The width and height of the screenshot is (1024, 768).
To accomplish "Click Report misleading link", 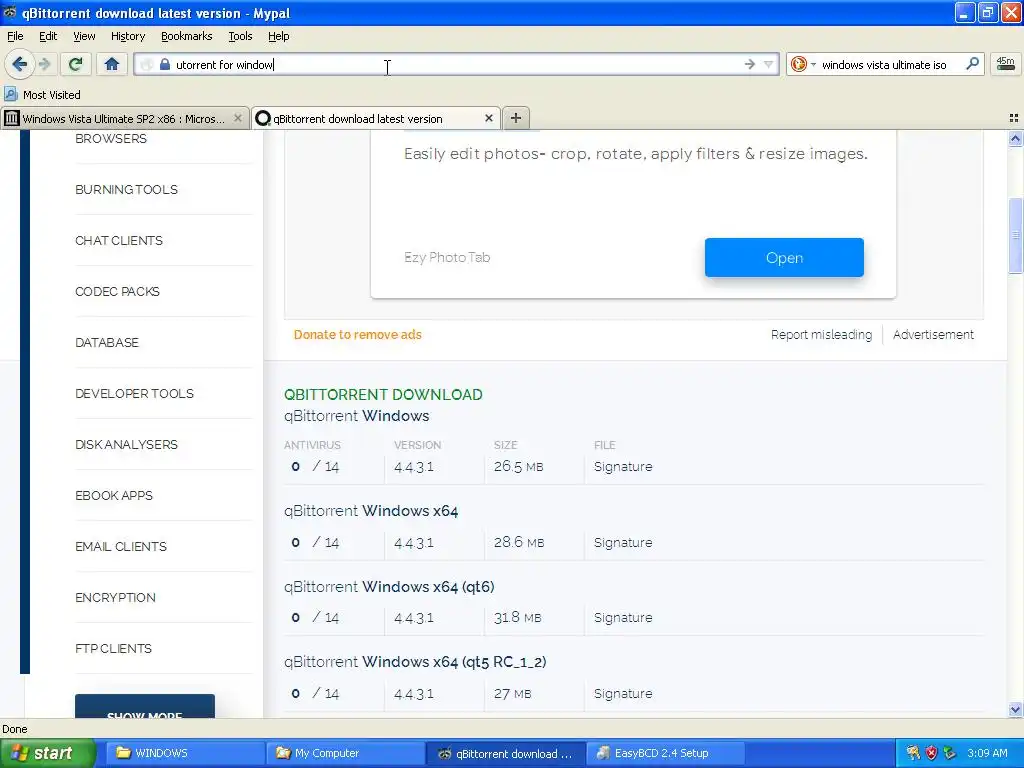I will 821,334.
